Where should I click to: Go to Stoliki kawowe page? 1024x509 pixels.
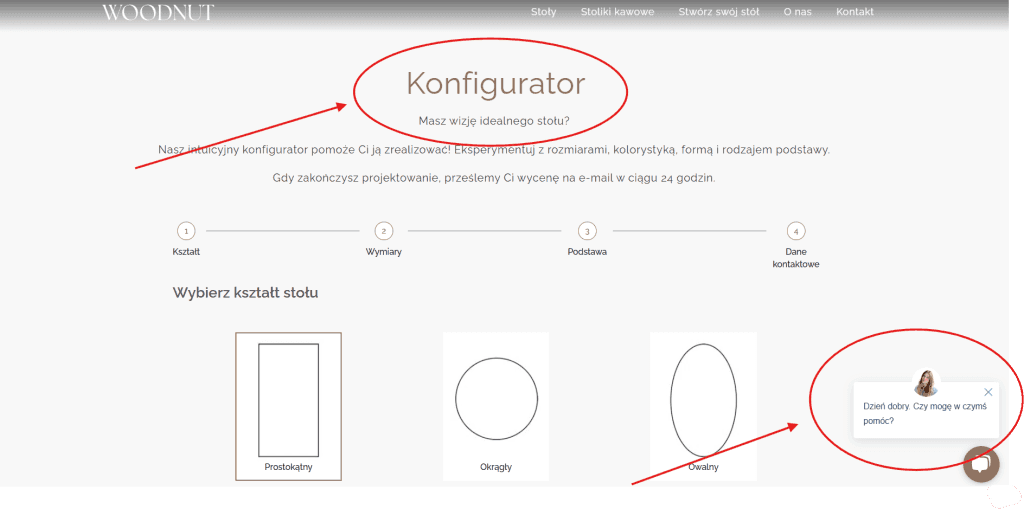(x=617, y=12)
